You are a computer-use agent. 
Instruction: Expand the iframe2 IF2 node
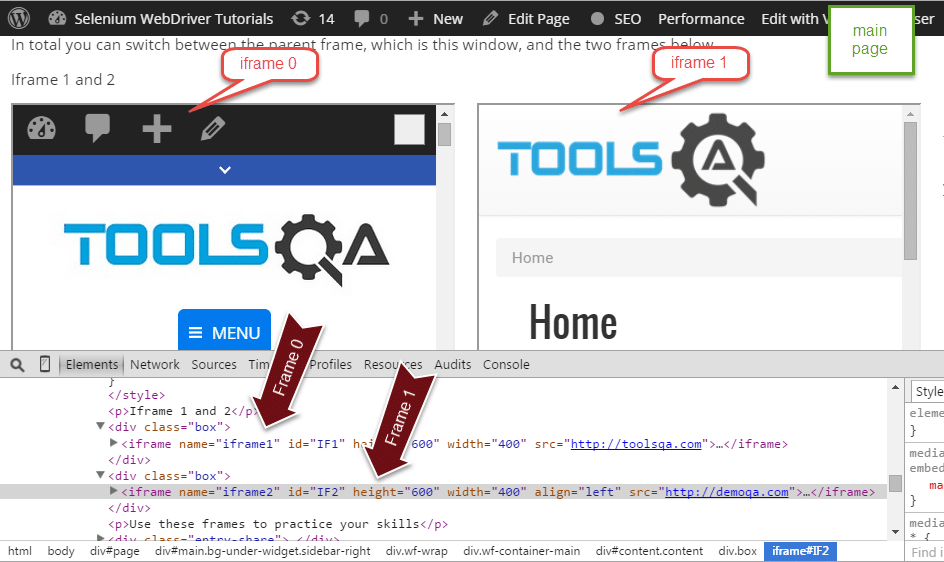pyautogui.click(x=113, y=491)
